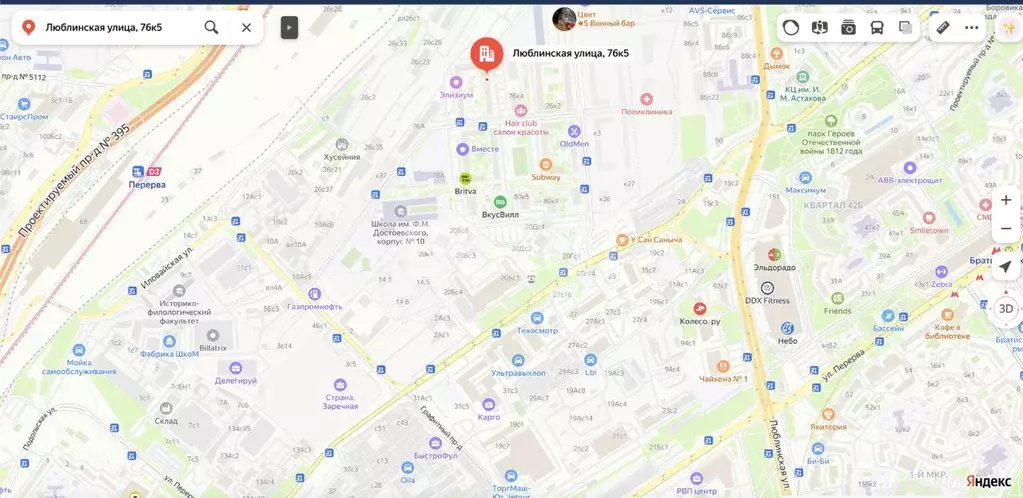Viewport: 1023px width, 498px height.
Task: Click the address search input field
Action: point(121,27)
